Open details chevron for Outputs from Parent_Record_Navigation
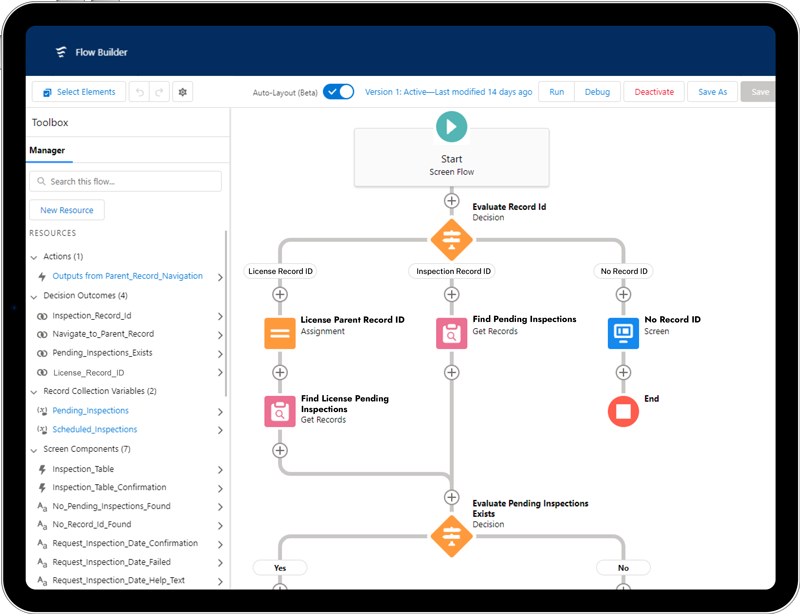Screen dimensions: 800x614 pyautogui.click(x=220, y=277)
